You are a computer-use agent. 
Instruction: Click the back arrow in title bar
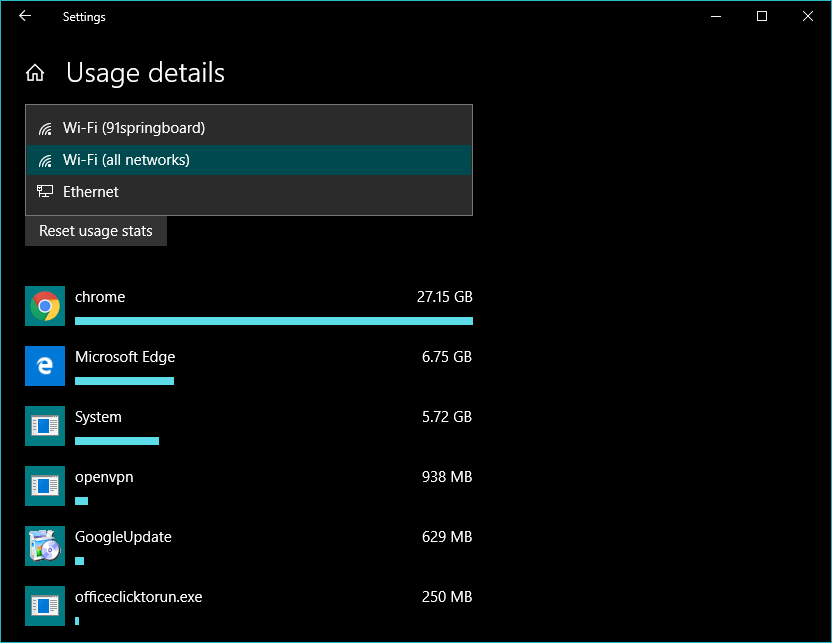(x=25, y=16)
